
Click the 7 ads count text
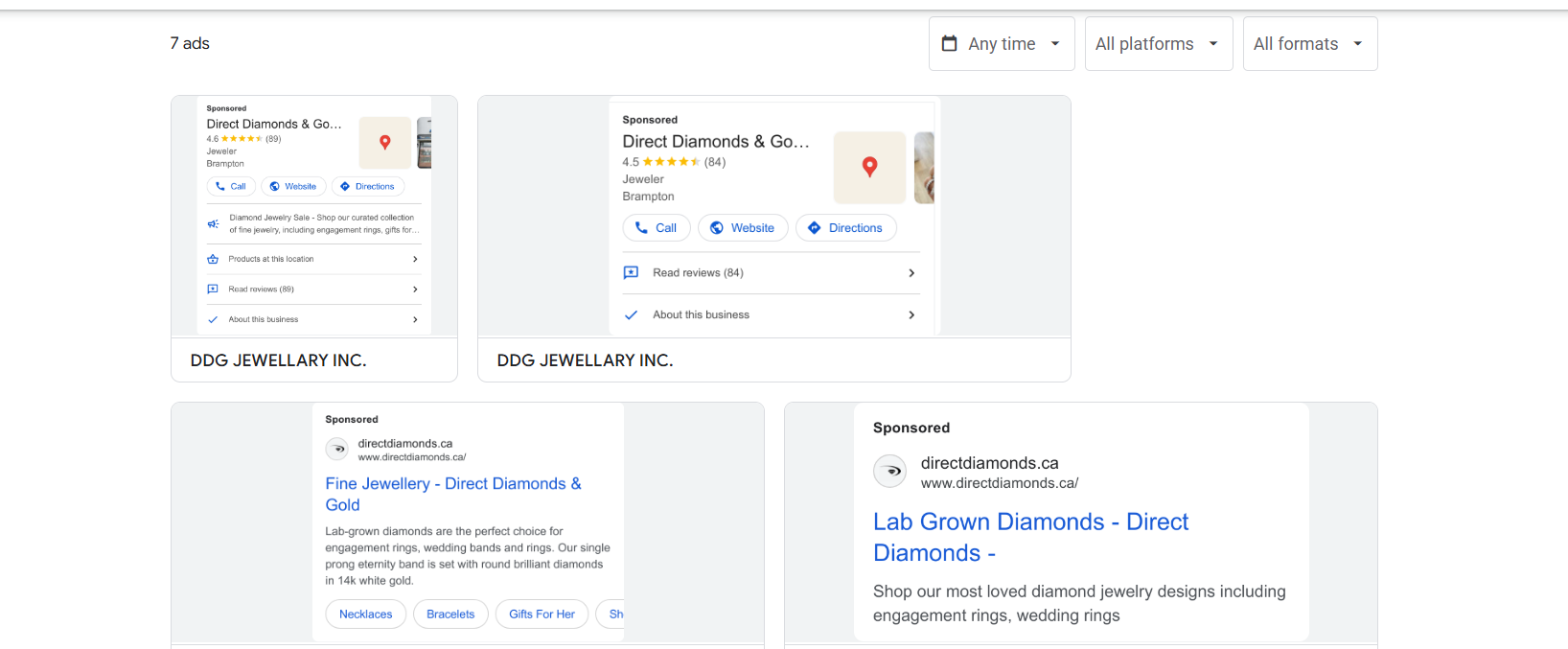pos(190,43)
